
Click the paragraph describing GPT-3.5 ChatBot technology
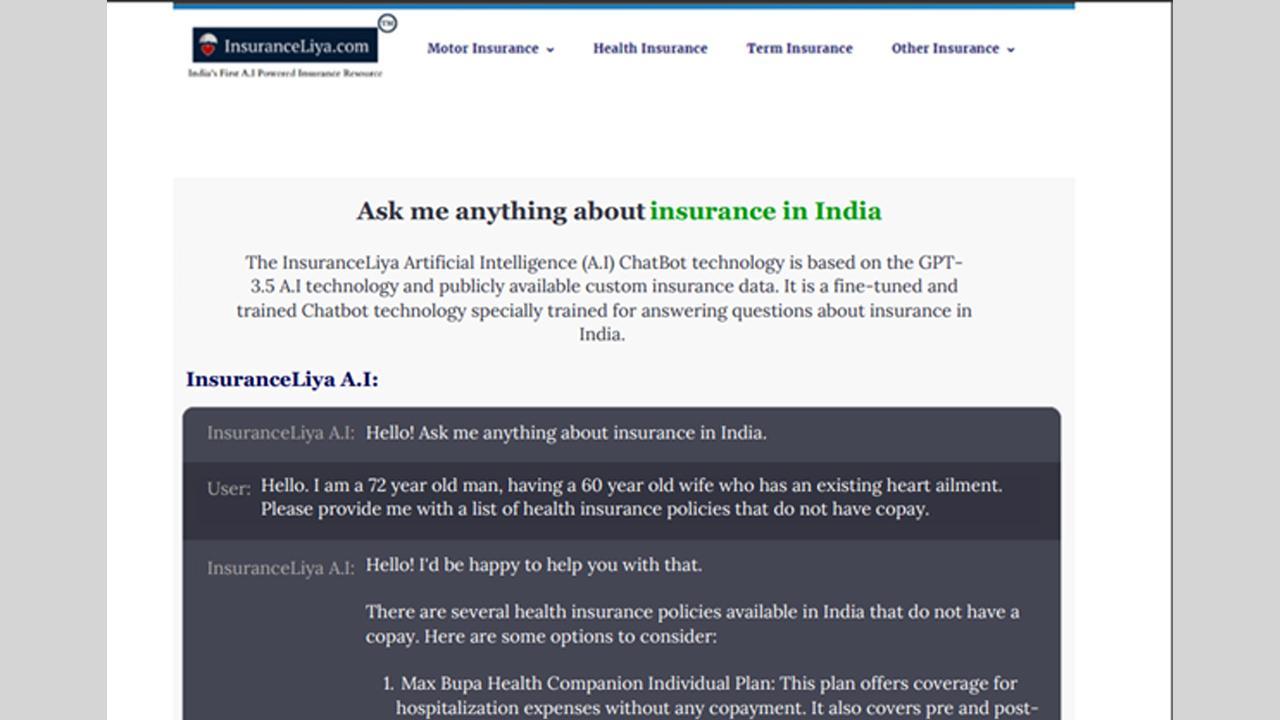pyautogui.click(x=604, y=298)
